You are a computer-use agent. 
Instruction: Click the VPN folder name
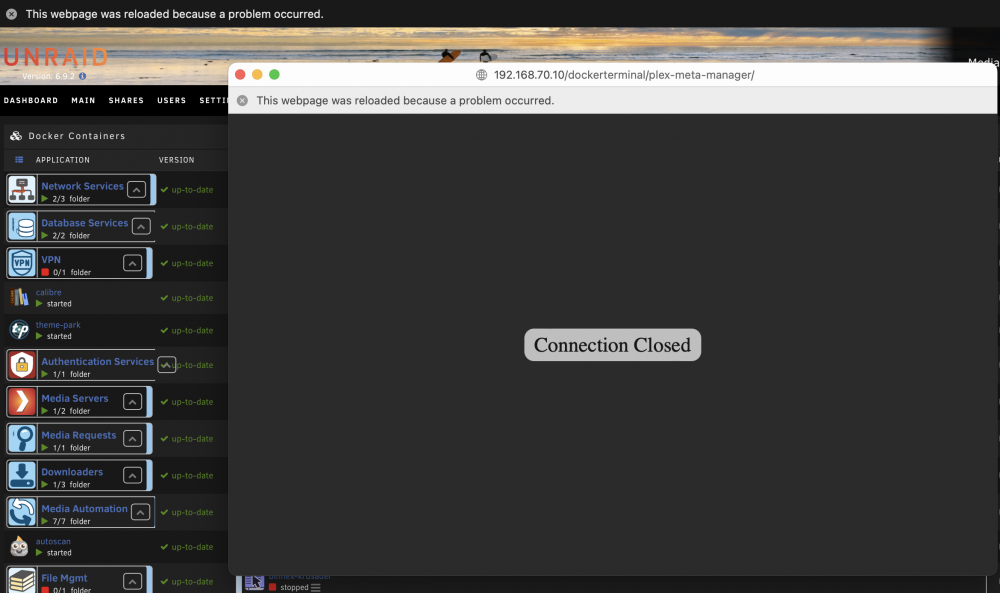[x=51, y=260]
